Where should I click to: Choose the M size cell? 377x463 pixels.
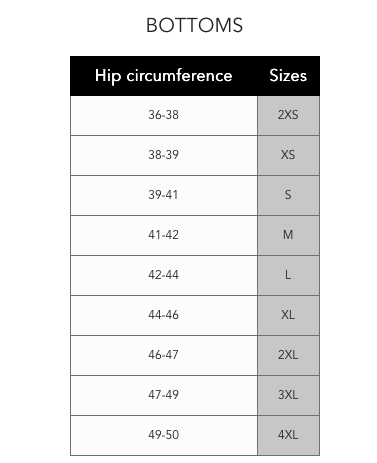288,236
